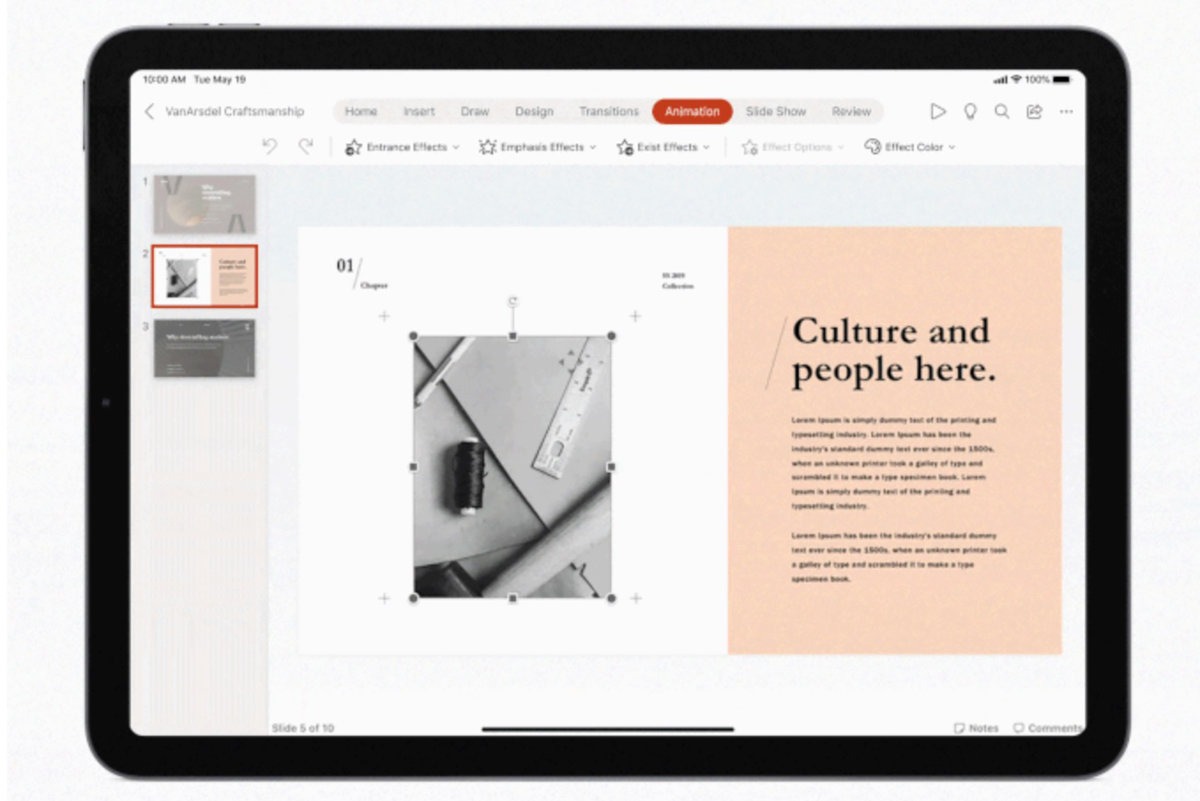Switch to the Design tab
The width and height of the screenshot is (1200, 801).
pos(534,112)
